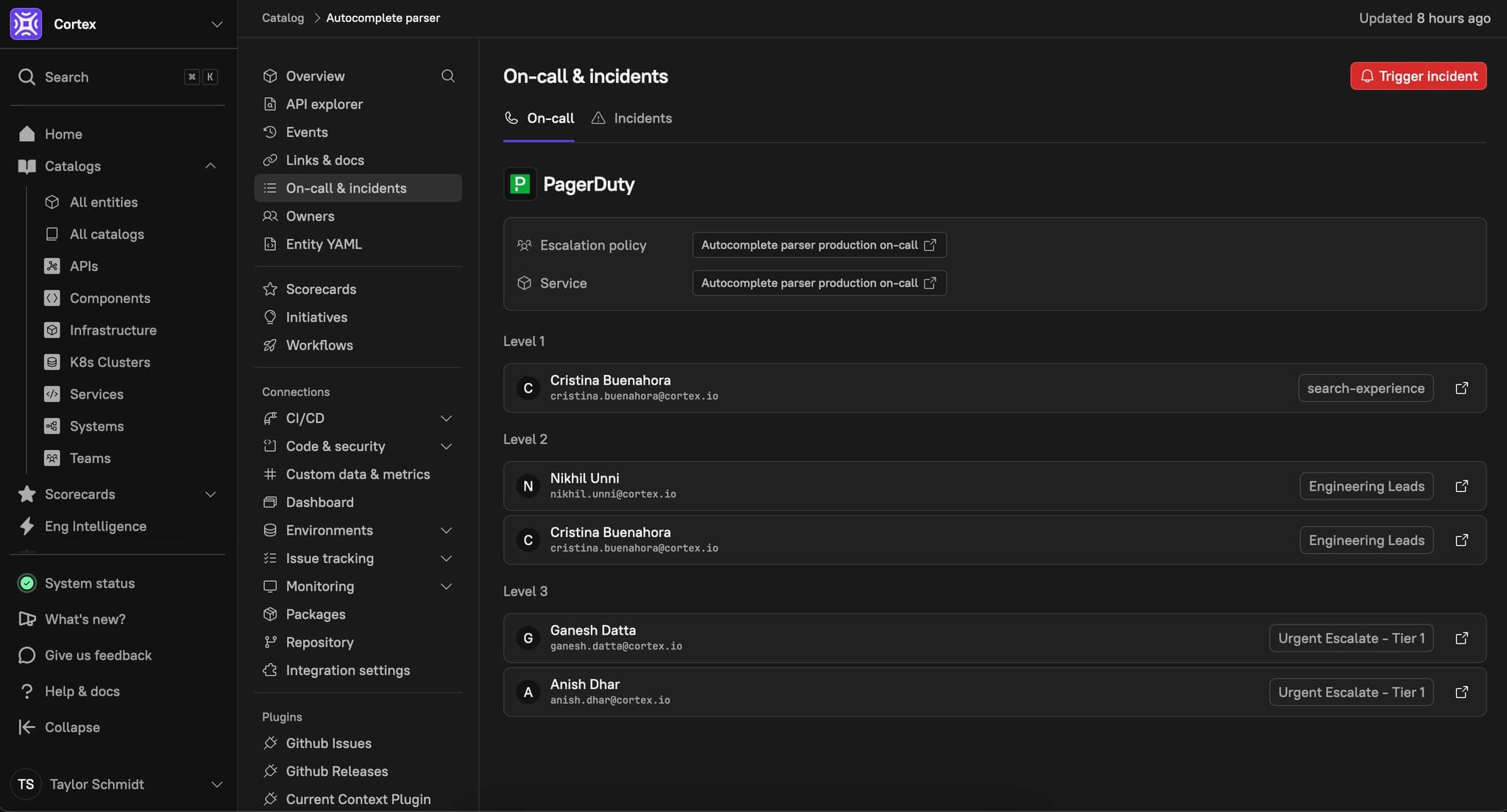Click the Cortex logo icon
Image resolution: width=1507 pixels, height=812 pixels.
(26, 24)
